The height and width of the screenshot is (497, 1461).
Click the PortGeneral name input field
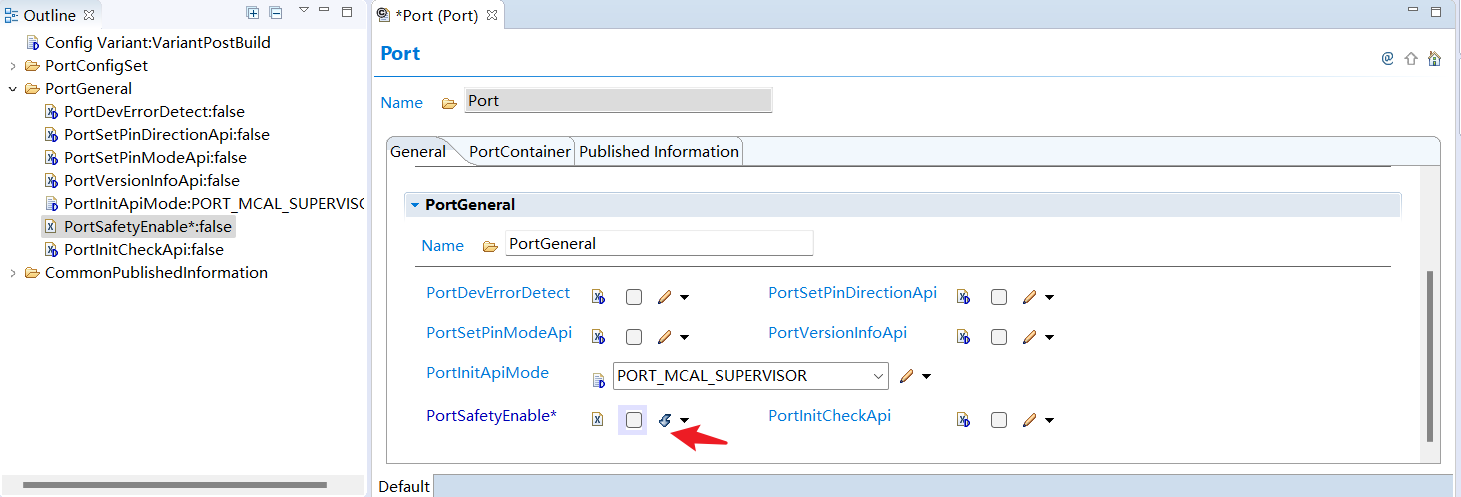click(x=659, y=244)
